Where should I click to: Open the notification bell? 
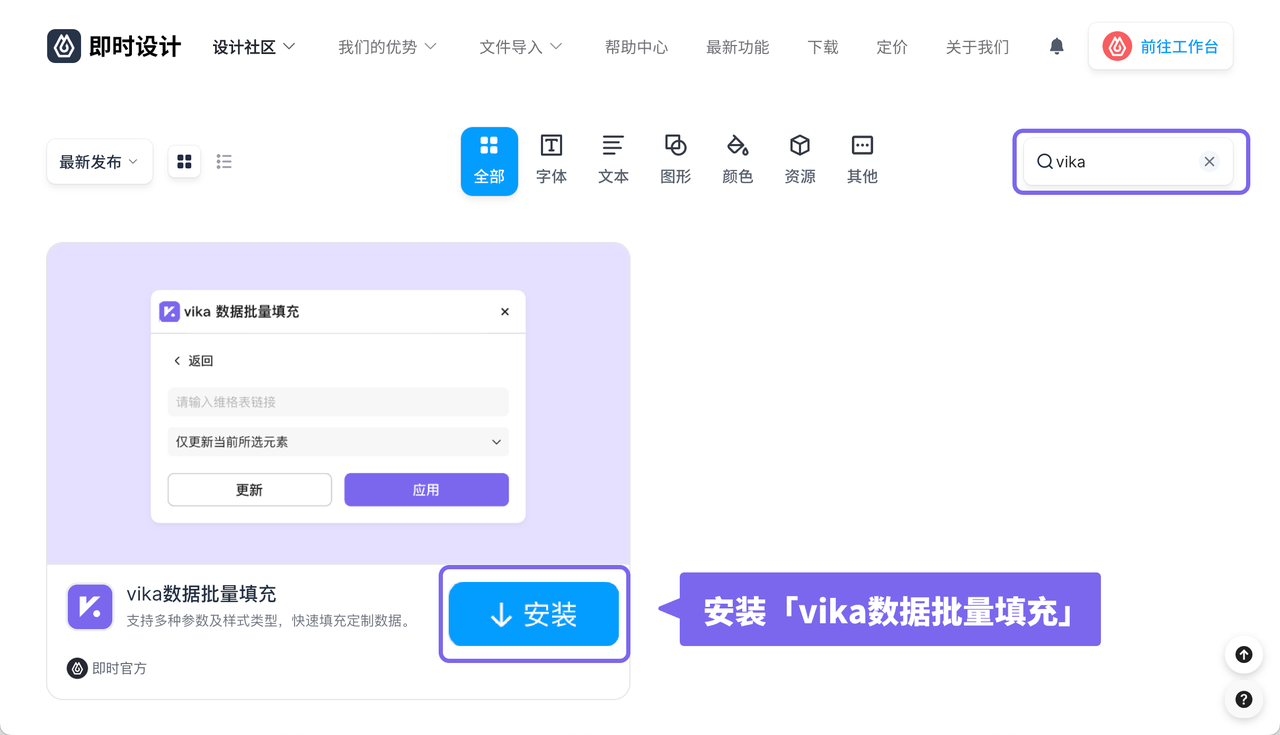pyautogui.click(x=1056, y=46)
